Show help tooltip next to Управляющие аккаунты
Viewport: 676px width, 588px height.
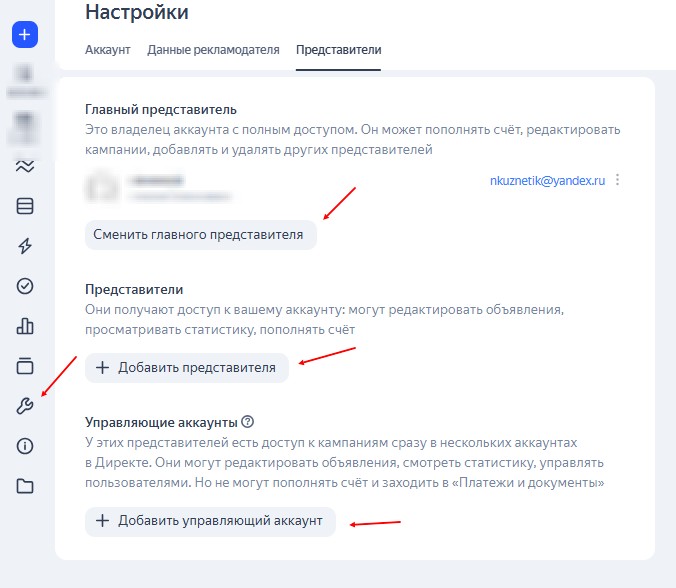click(247, 421)
